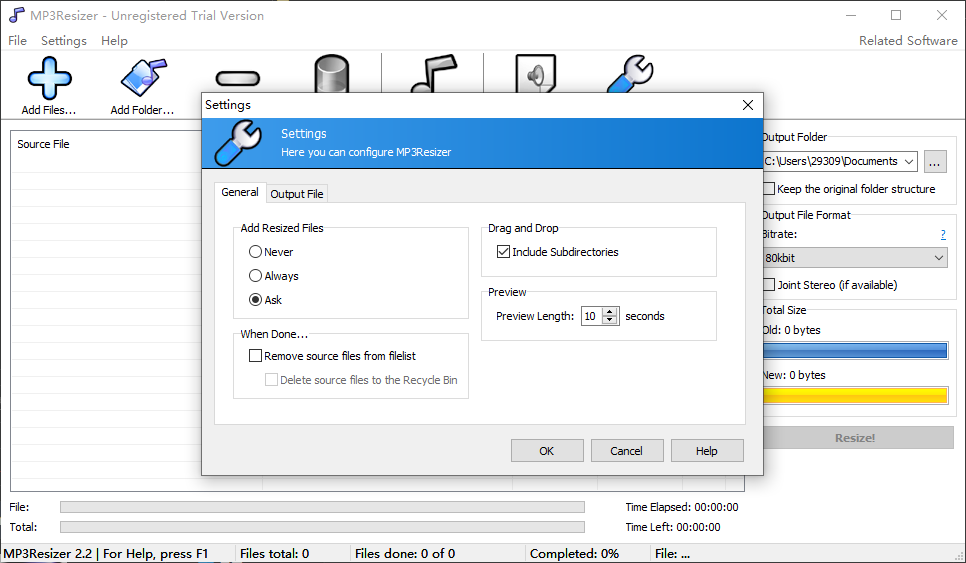Click 'Files total: 0' in status bar
The image size is (966, 563).
(x=275, y=554)
